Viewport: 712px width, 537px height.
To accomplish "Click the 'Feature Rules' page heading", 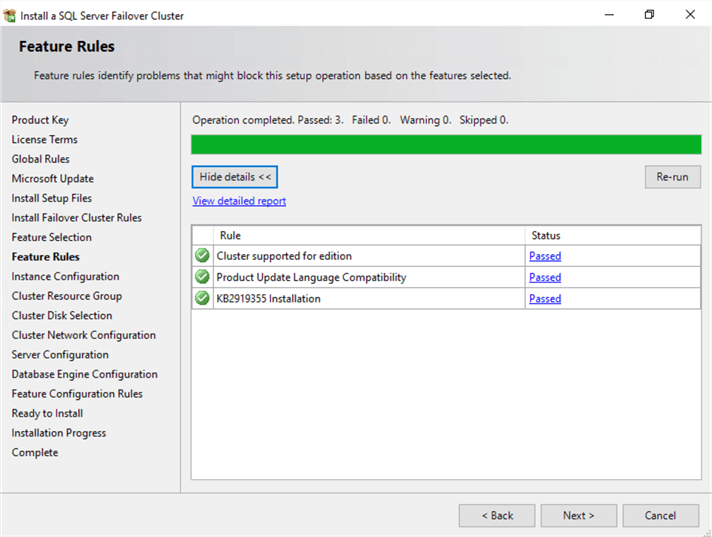I will click(67, 46).
